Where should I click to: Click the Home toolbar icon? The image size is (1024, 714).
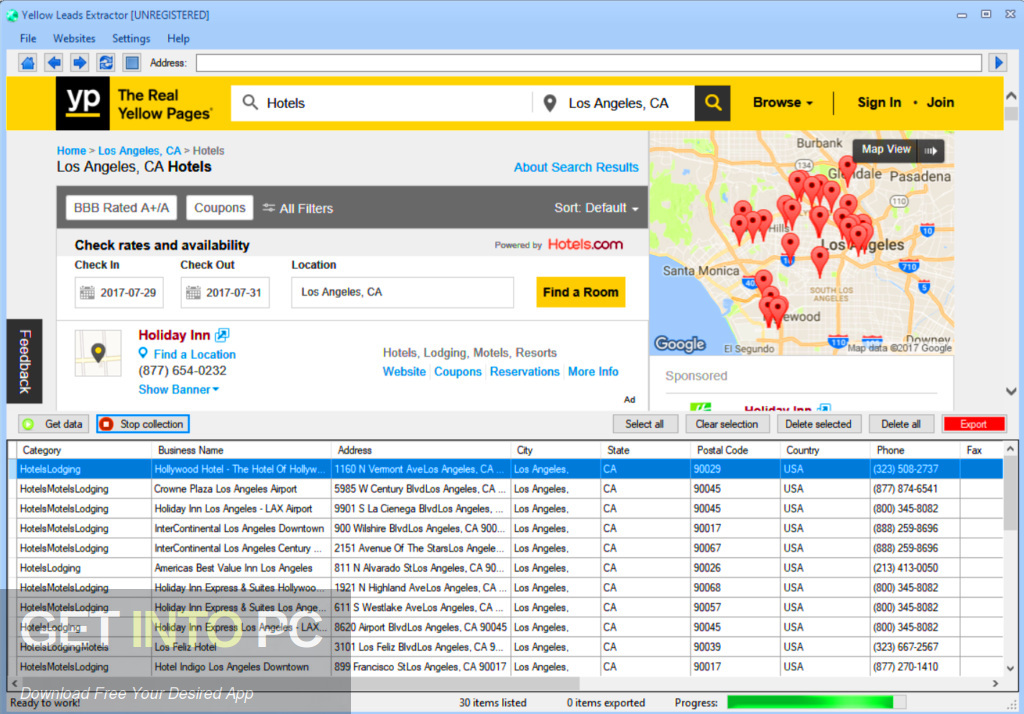[x=27, y=63]
